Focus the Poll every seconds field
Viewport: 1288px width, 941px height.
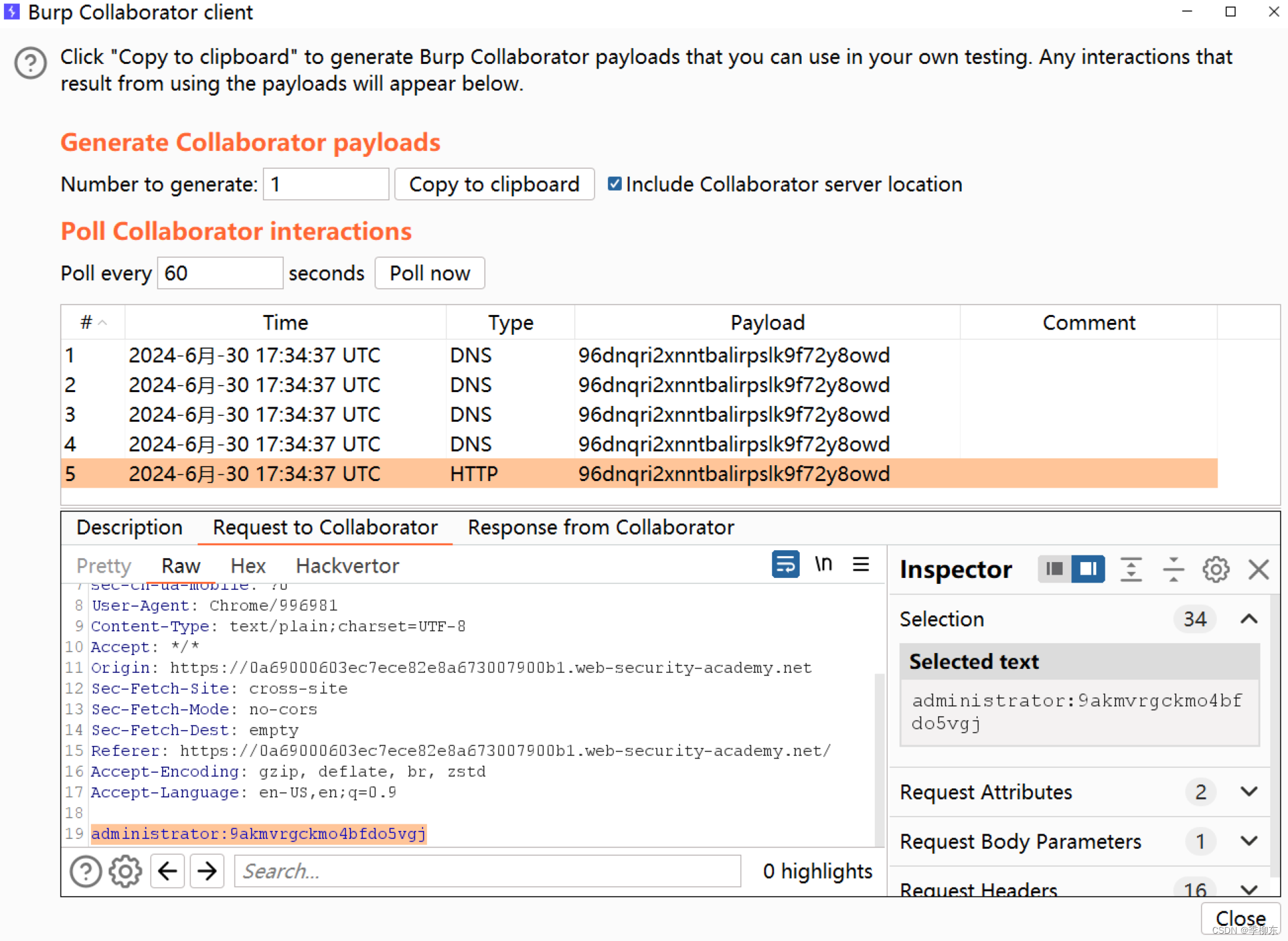220,273
